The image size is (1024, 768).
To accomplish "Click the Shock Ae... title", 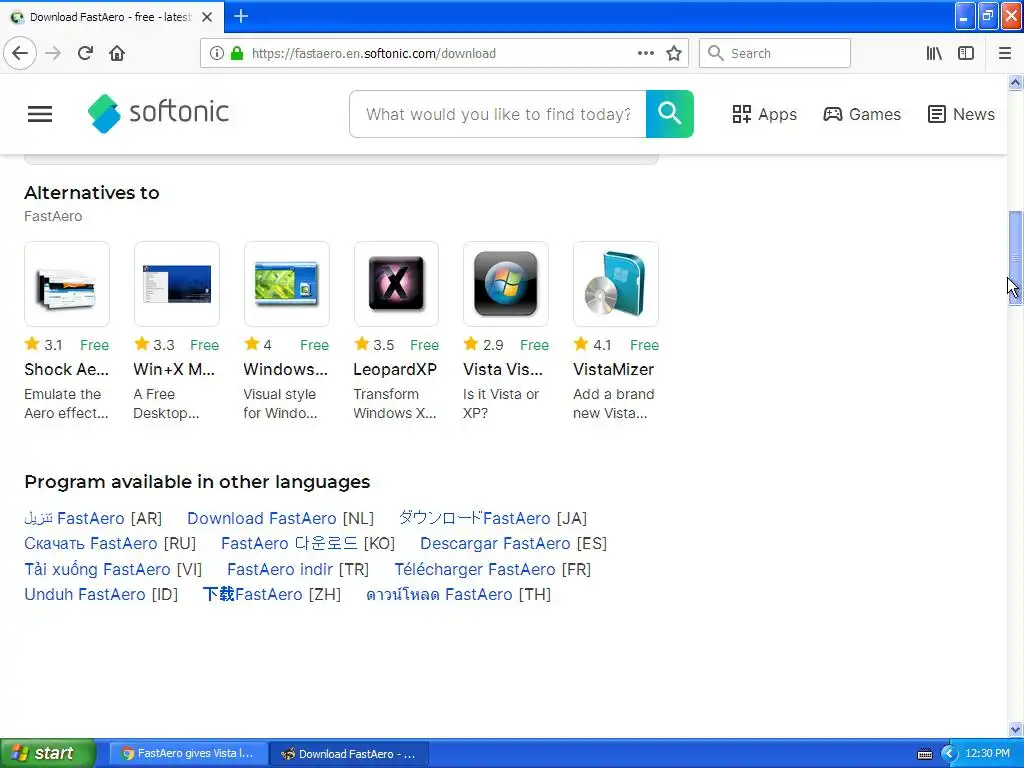I will [x=67, y=370].
